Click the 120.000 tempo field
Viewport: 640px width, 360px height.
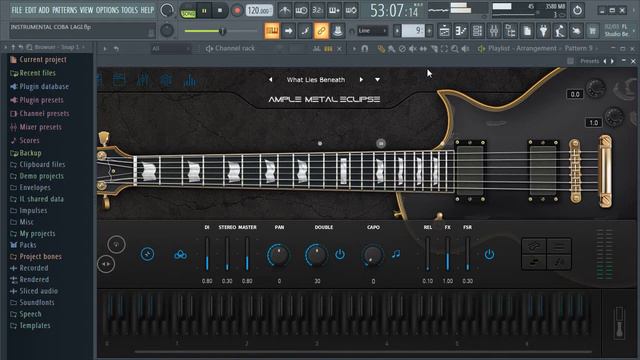click(259, 11)
